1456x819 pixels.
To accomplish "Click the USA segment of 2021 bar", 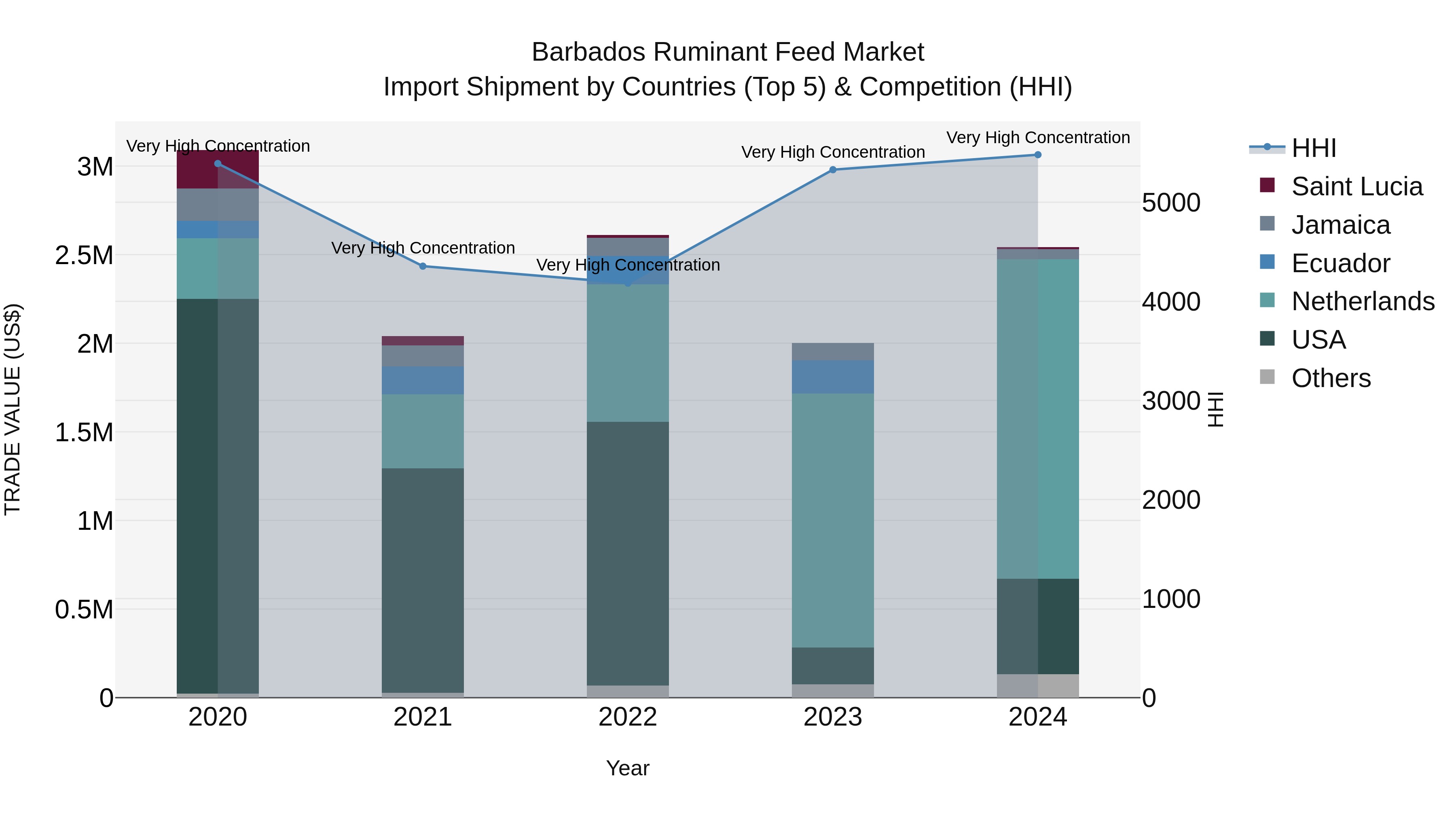I will pos(423,580).
